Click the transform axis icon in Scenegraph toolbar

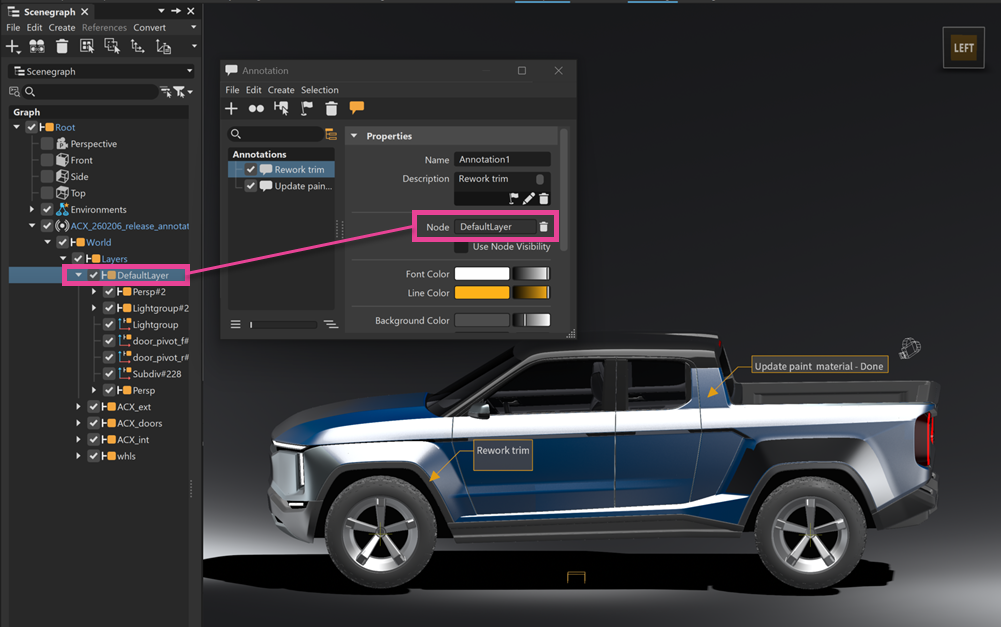coord(137,46)
